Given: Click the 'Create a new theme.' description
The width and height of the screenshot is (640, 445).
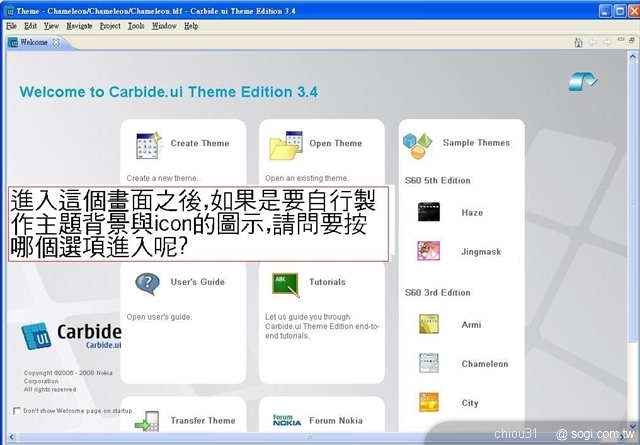Looking at the screenshot, I should tap(162, 178).
